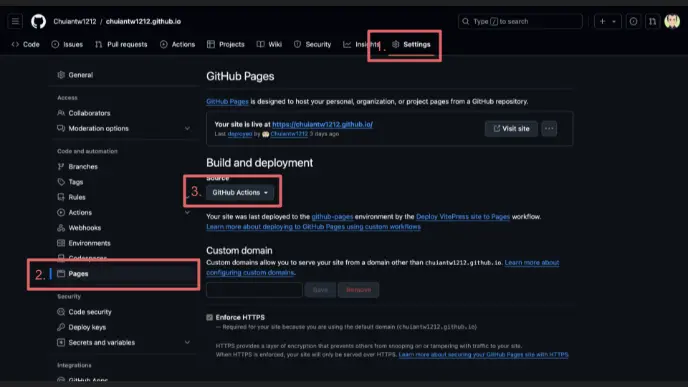
Task: Click the create new plus icon
Action: 602,21
